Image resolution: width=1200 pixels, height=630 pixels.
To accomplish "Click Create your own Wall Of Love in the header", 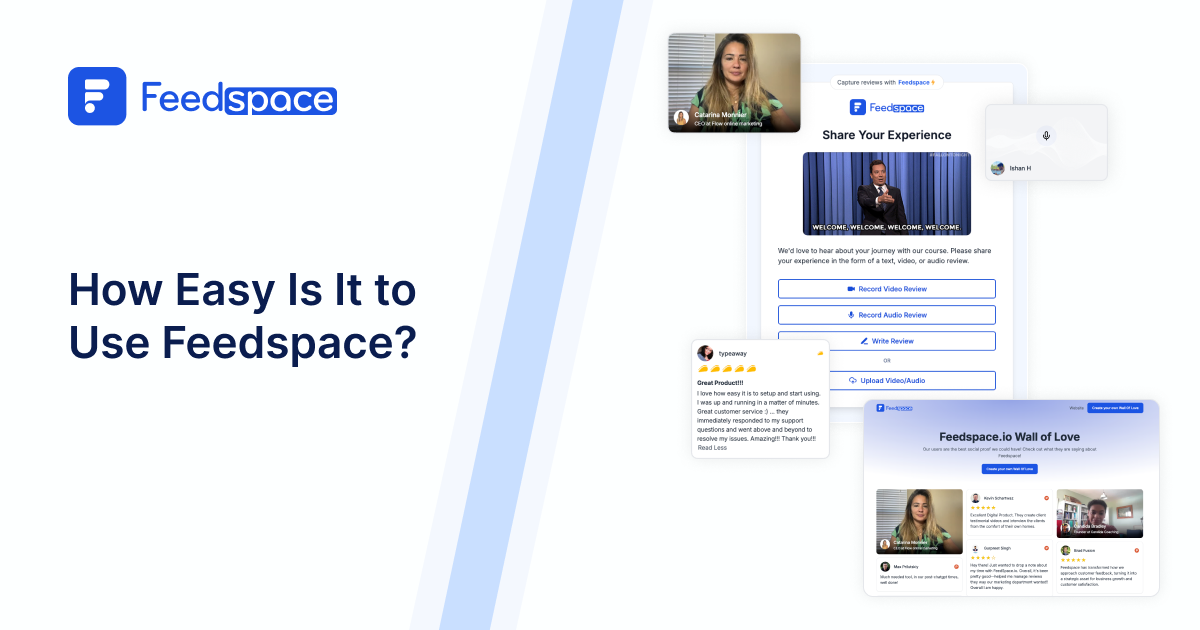I will point(1115,408).
